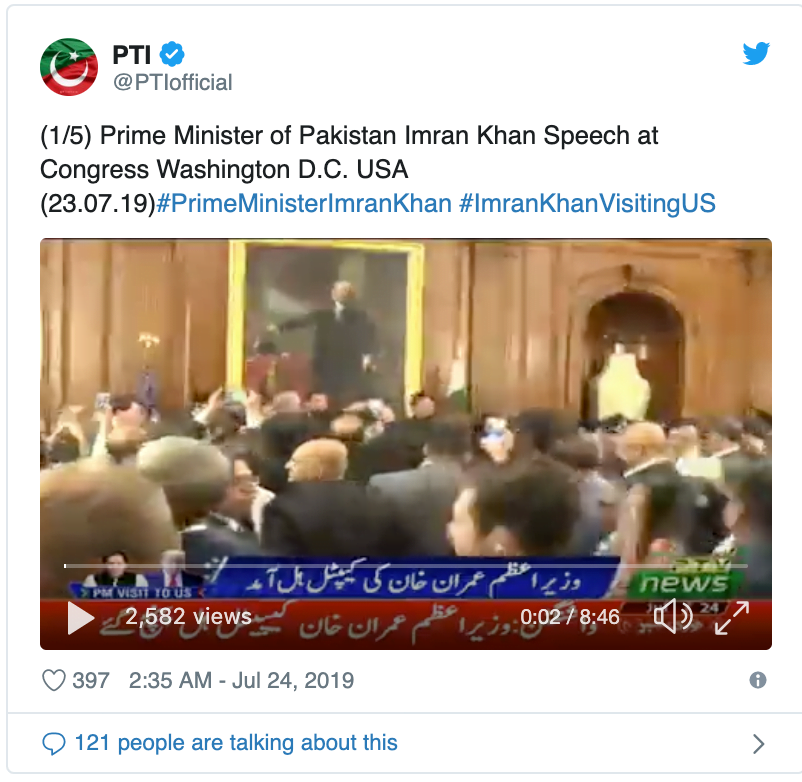The width and height of the screenshot is (802, 782).
Task: Click the Twitter bird logo
Action: pyautogui.click(x=756, y=53)
